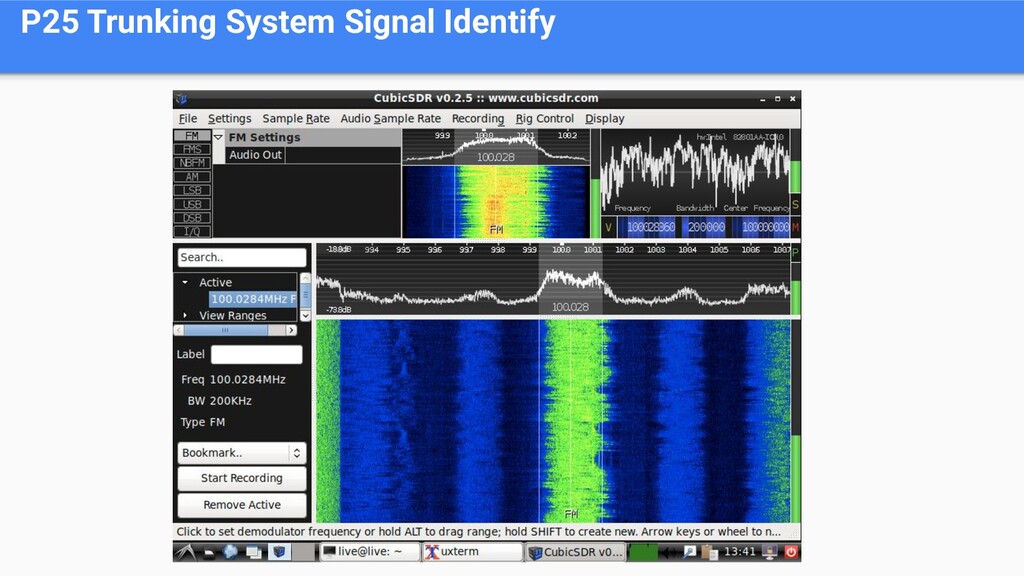Click the horizontal scrollbar right arrow

[x=291, y=330]
